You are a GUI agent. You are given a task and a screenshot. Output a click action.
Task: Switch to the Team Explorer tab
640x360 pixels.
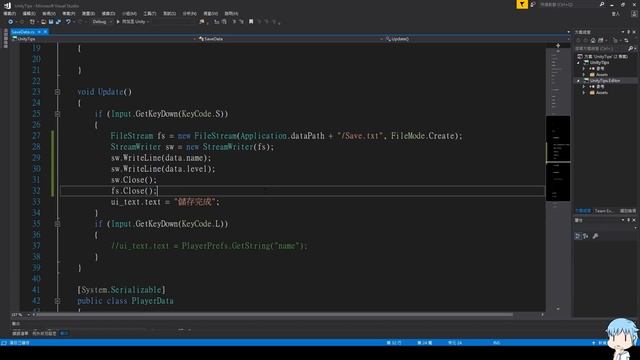[604, 211]
